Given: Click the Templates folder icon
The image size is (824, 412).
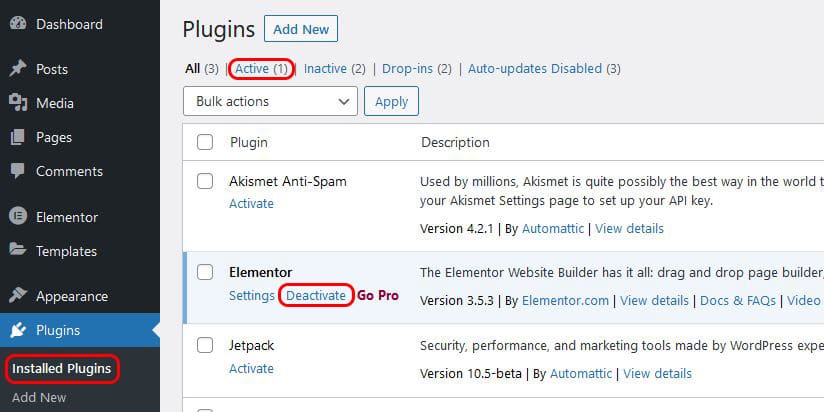Looking at the screenshot, I should coord(18,251).
